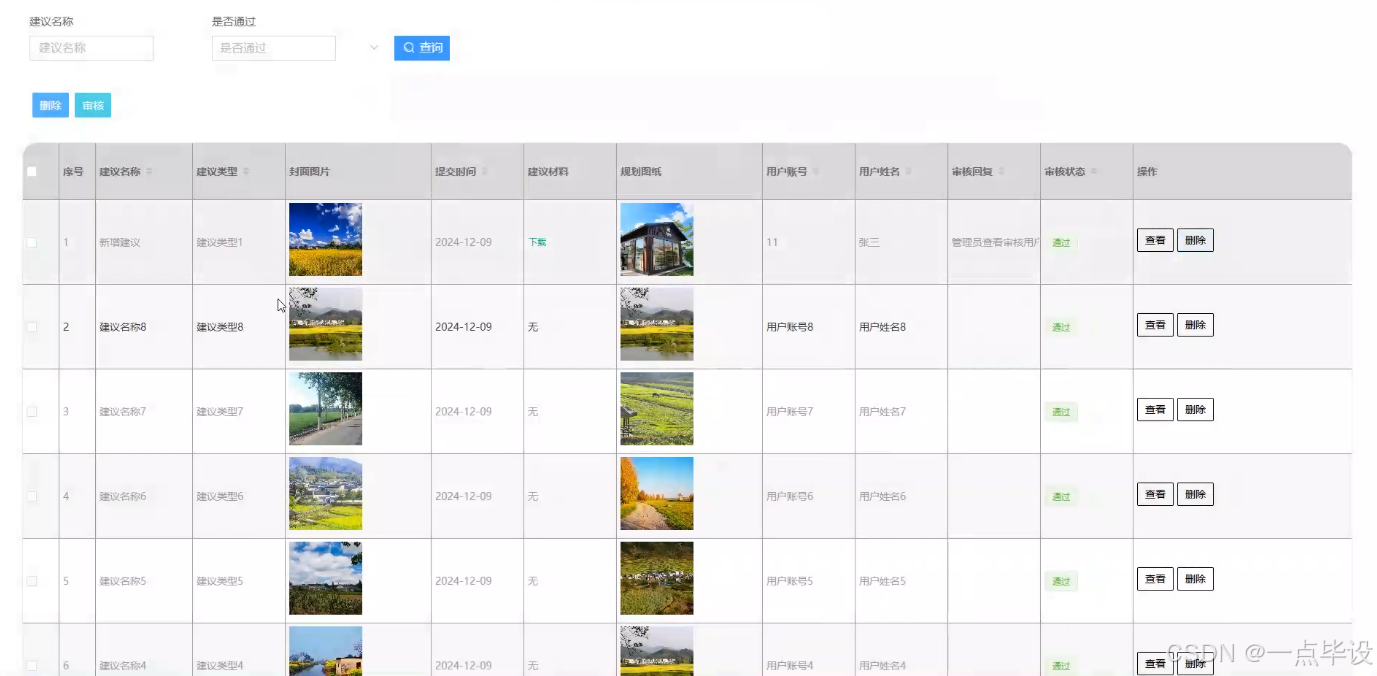Click the 通过 status tag in 建议名称7 row
The width and height of the screenshot is (1377, 676).
tap(1061, 412)
